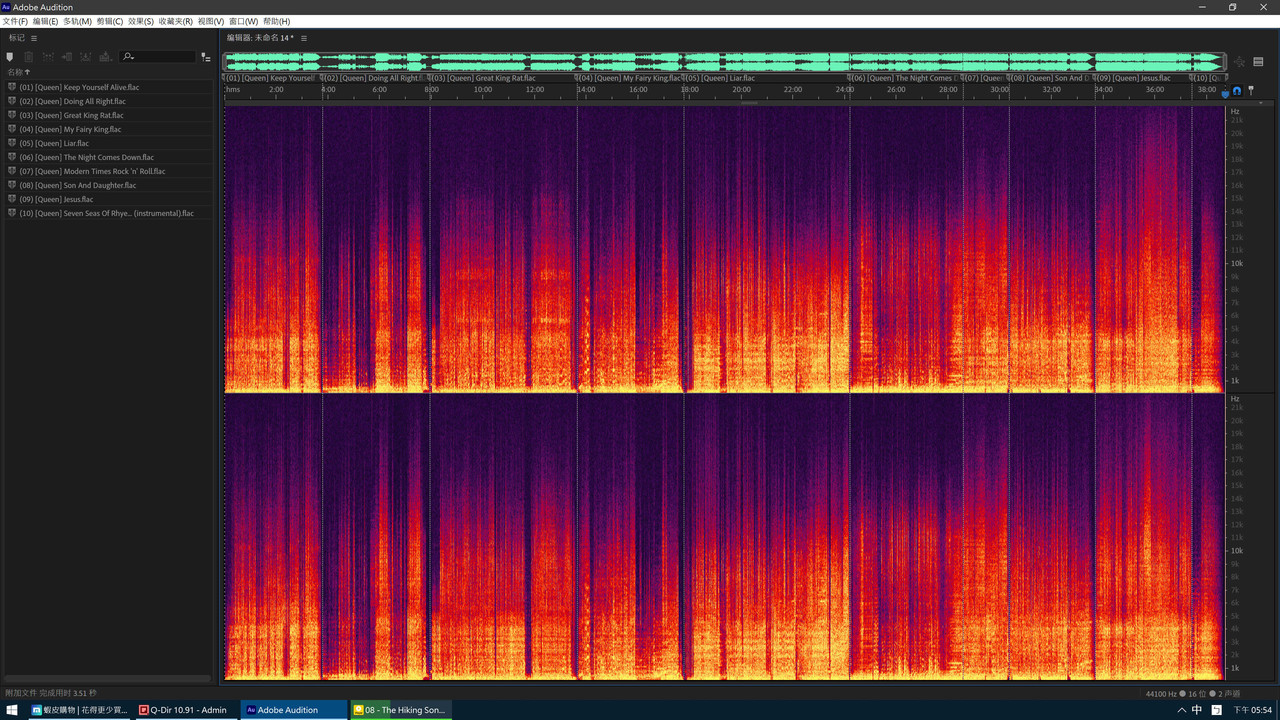The height and width of the screenshot is (720, 1280).
Task: Open the 视图(V) menu
Action: click(211, 21)
